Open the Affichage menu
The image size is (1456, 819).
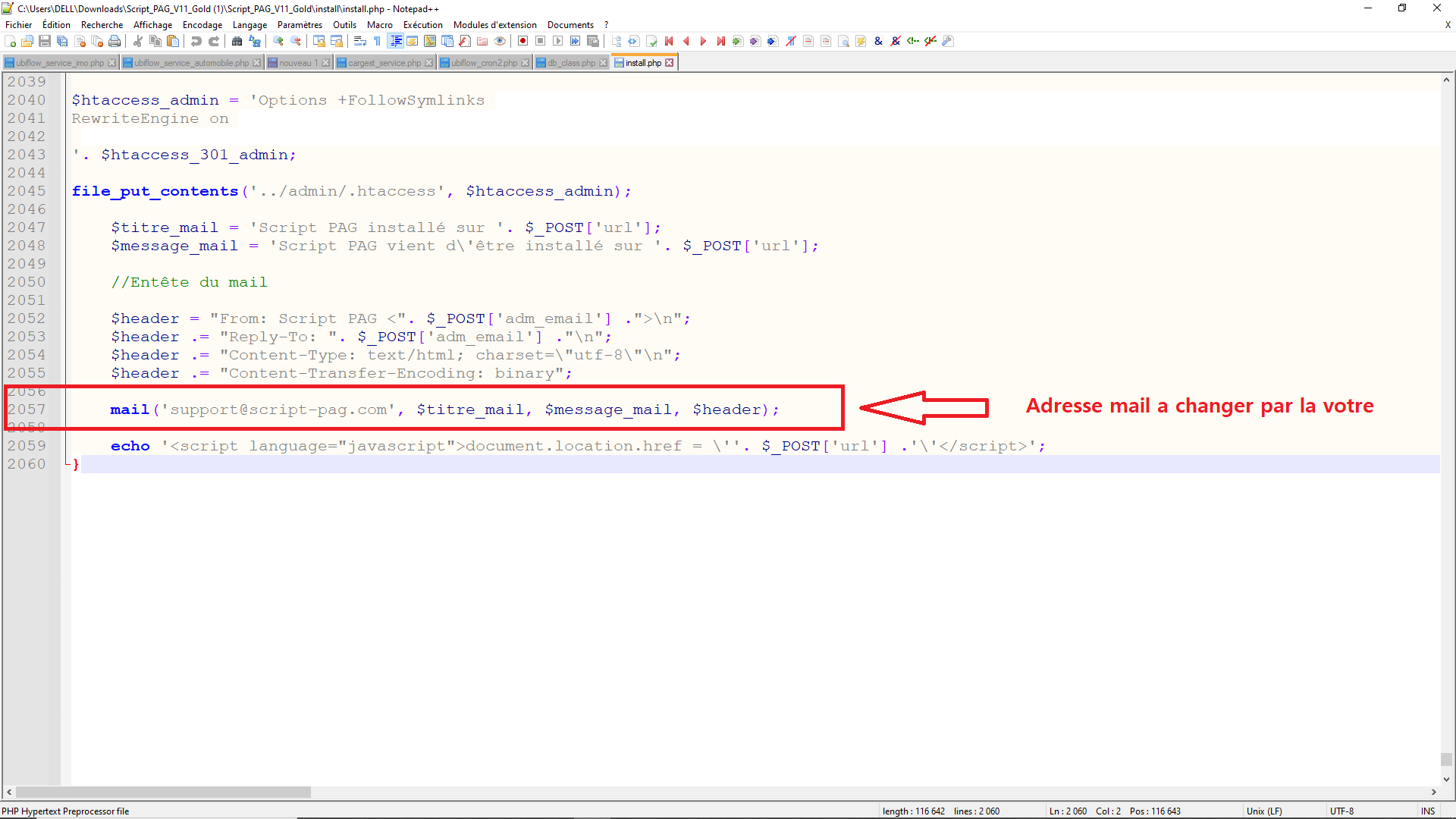click(x=153, y=25)
